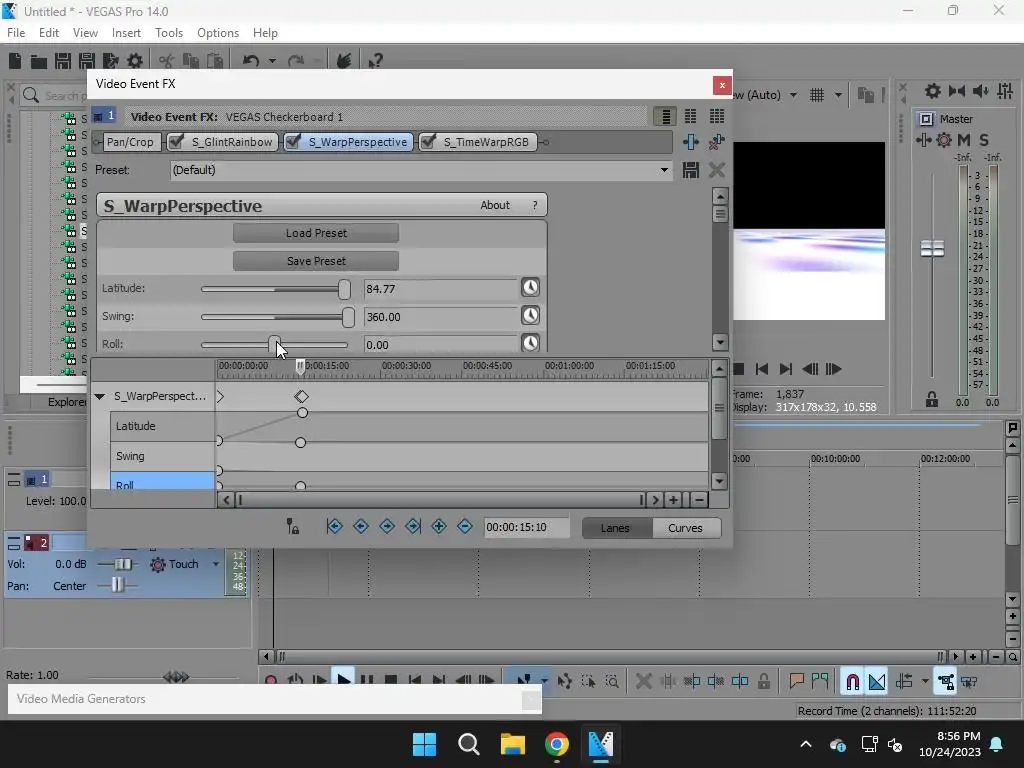This screenshot has width=1024, height=768.
Task: Click the Save Preset button
Action: 316,261
